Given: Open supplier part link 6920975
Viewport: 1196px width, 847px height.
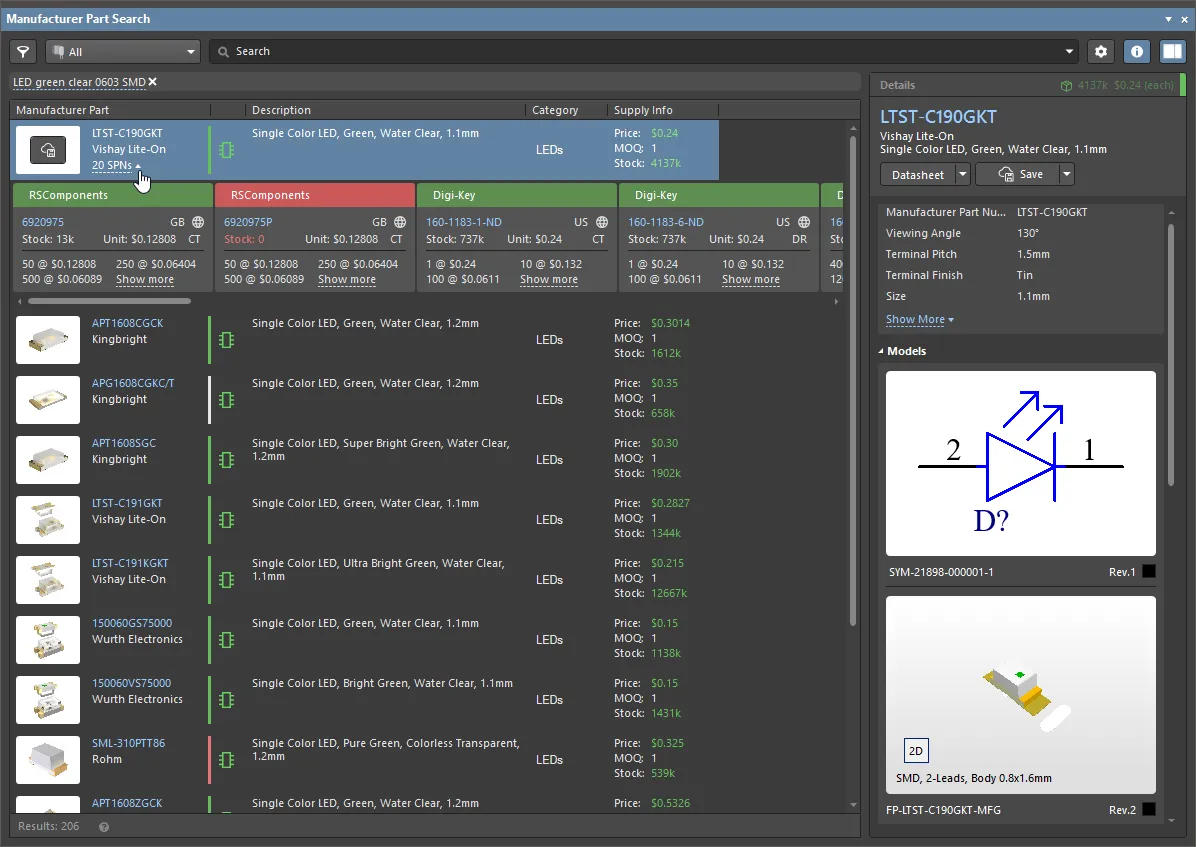Looking at the screenshot, I should pos(43,222).
